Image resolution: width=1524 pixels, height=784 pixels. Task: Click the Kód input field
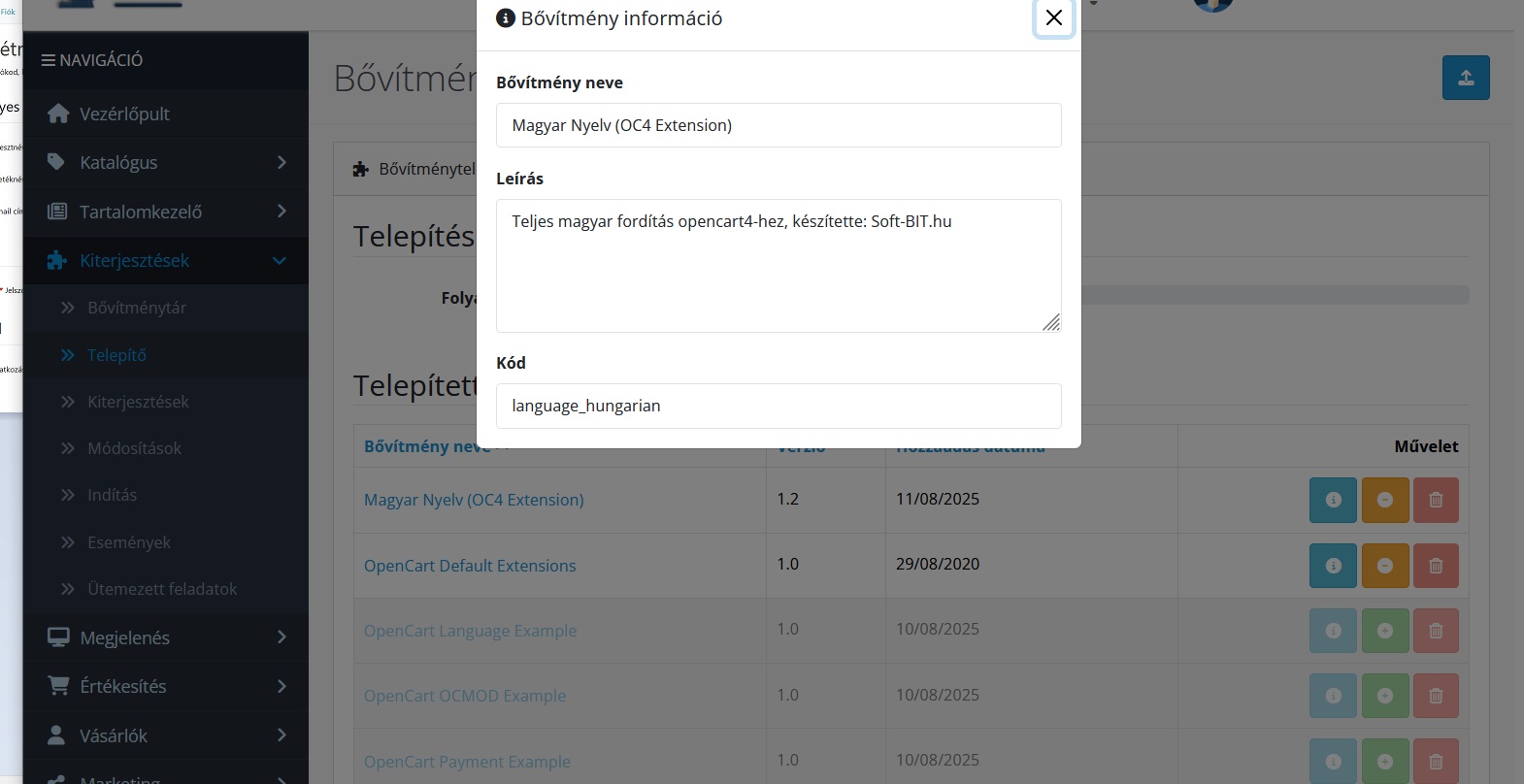tap(779, 406)
